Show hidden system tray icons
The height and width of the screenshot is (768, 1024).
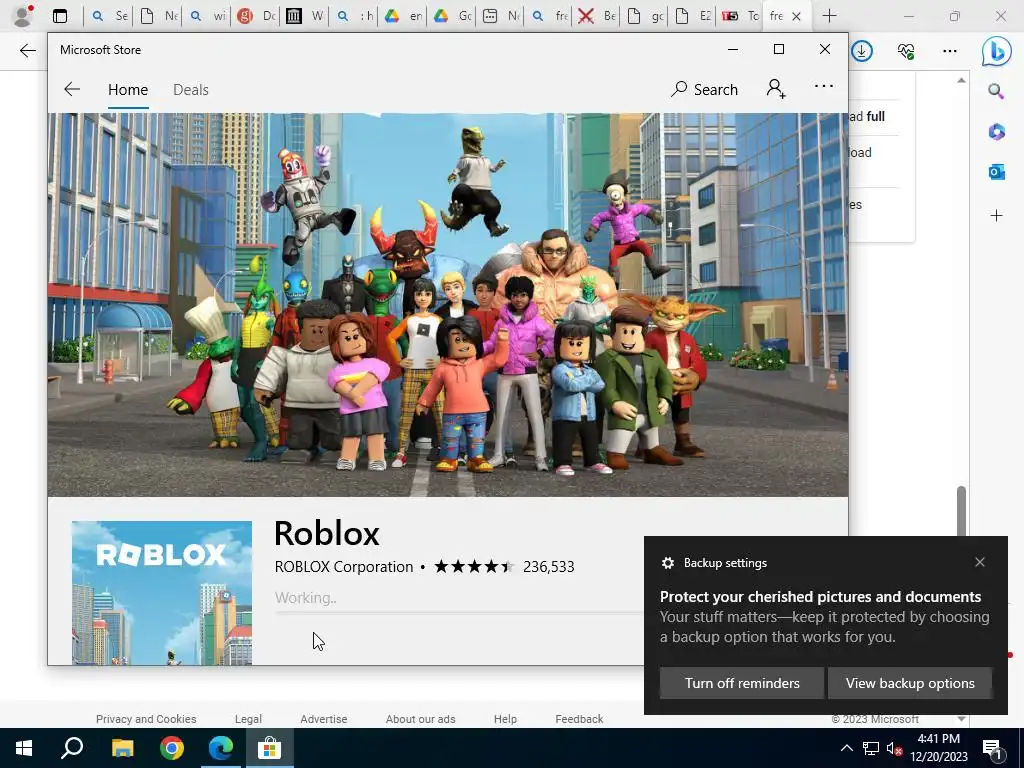(x=846, y=748)
